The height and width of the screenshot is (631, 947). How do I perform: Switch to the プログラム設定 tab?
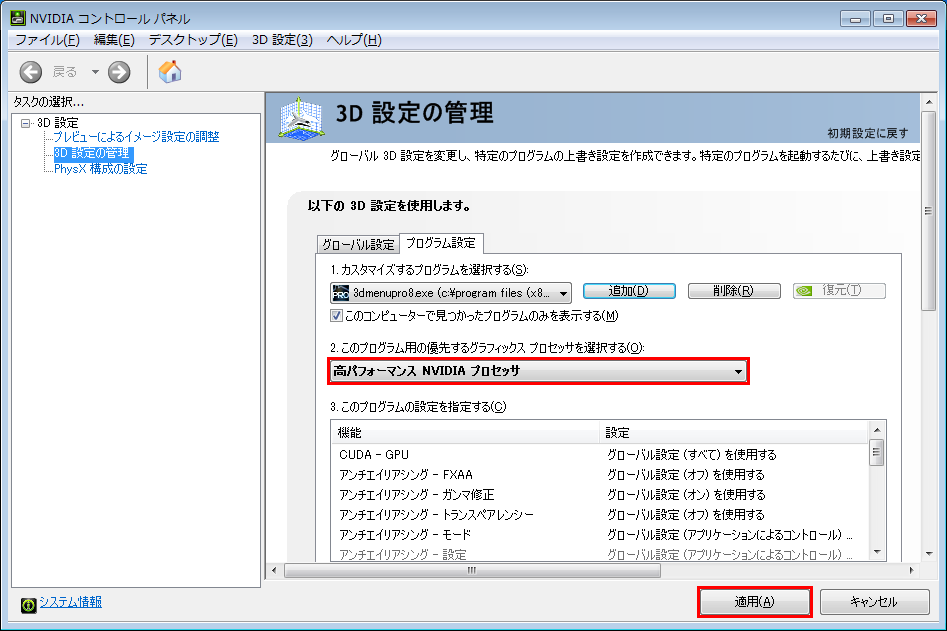(x=441, y=243)
